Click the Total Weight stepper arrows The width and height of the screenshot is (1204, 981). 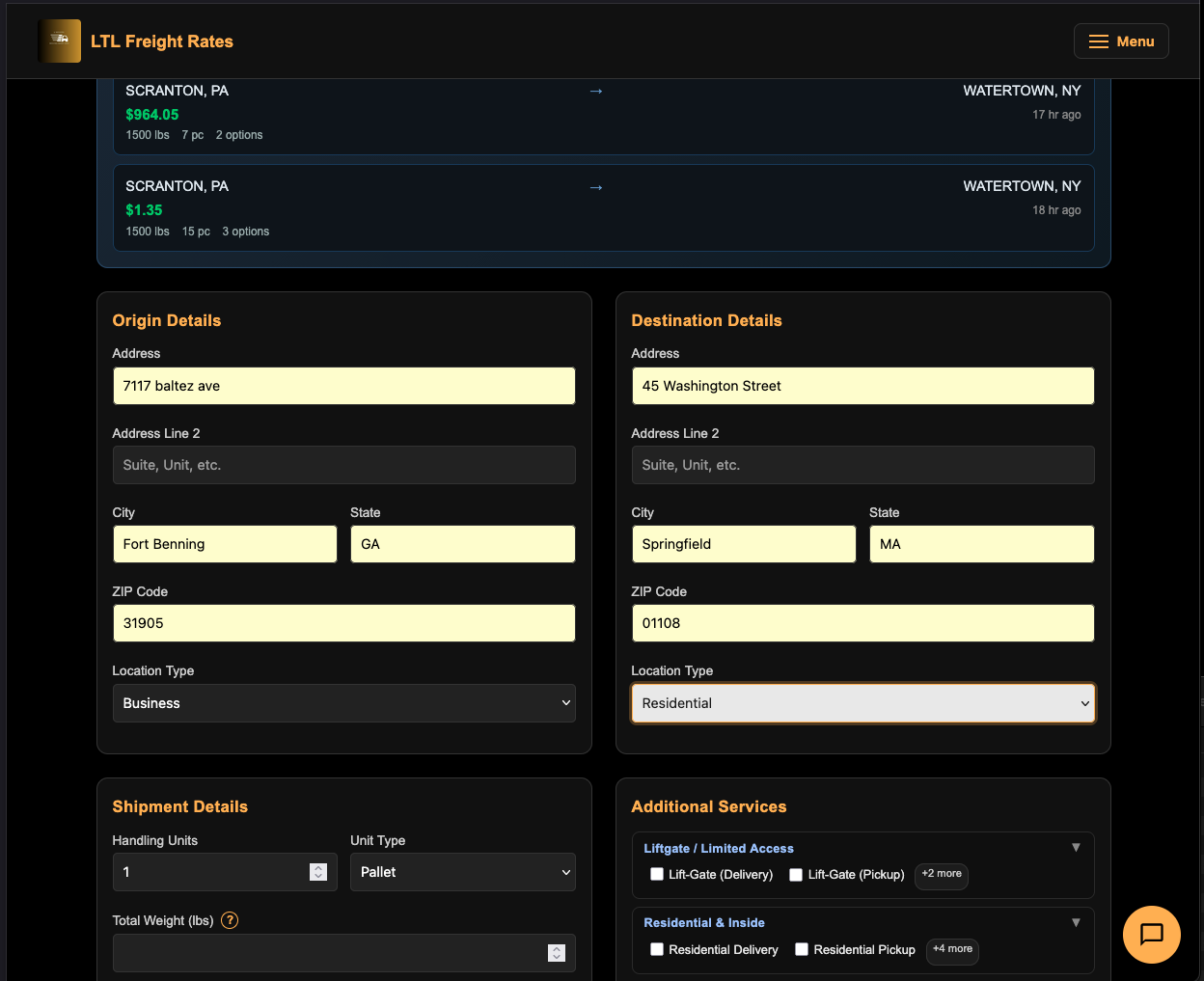coord(557,953)
